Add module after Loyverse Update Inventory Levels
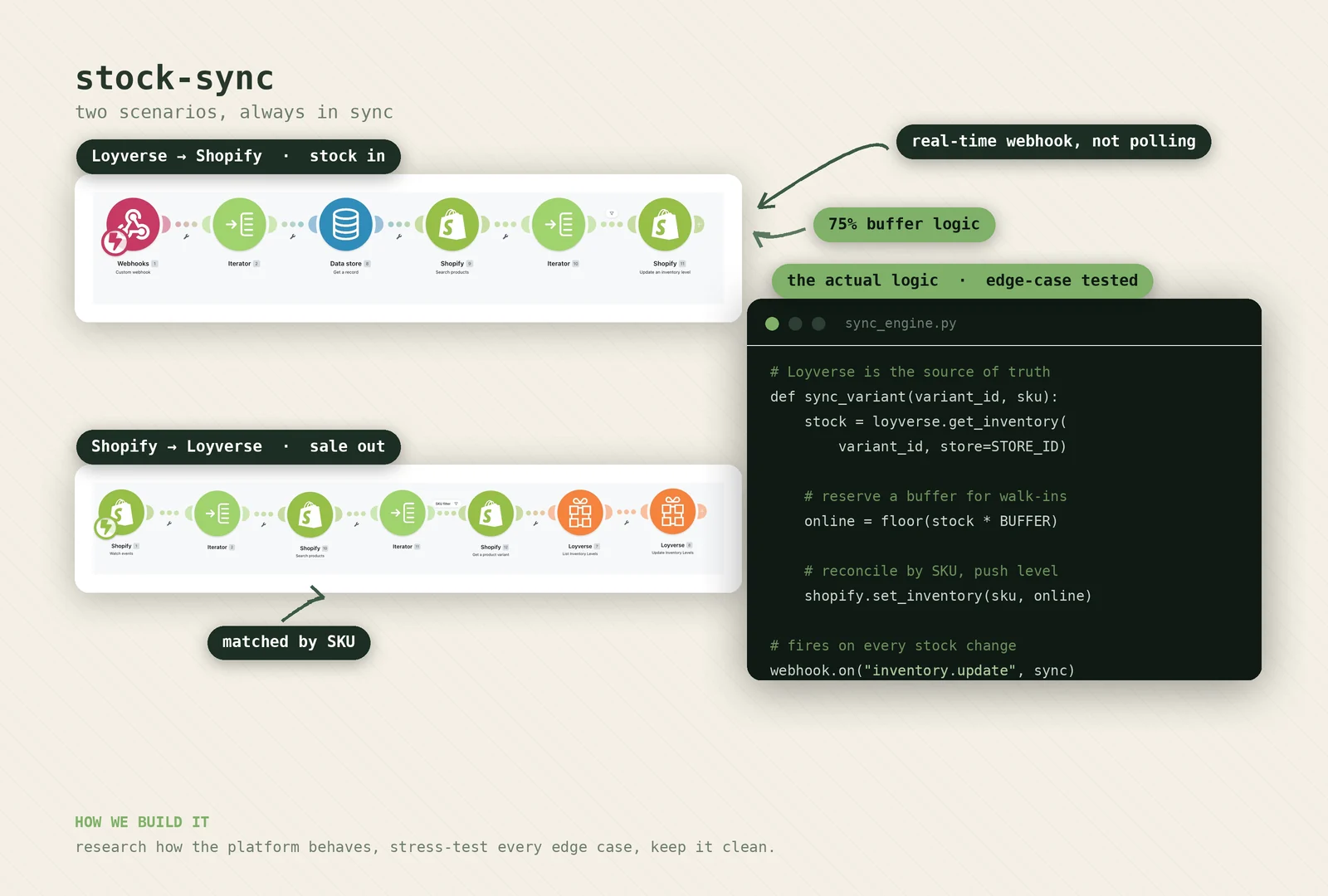This screenshot has width=1328, height=896. pyautogui.click(x=702, y=512)
